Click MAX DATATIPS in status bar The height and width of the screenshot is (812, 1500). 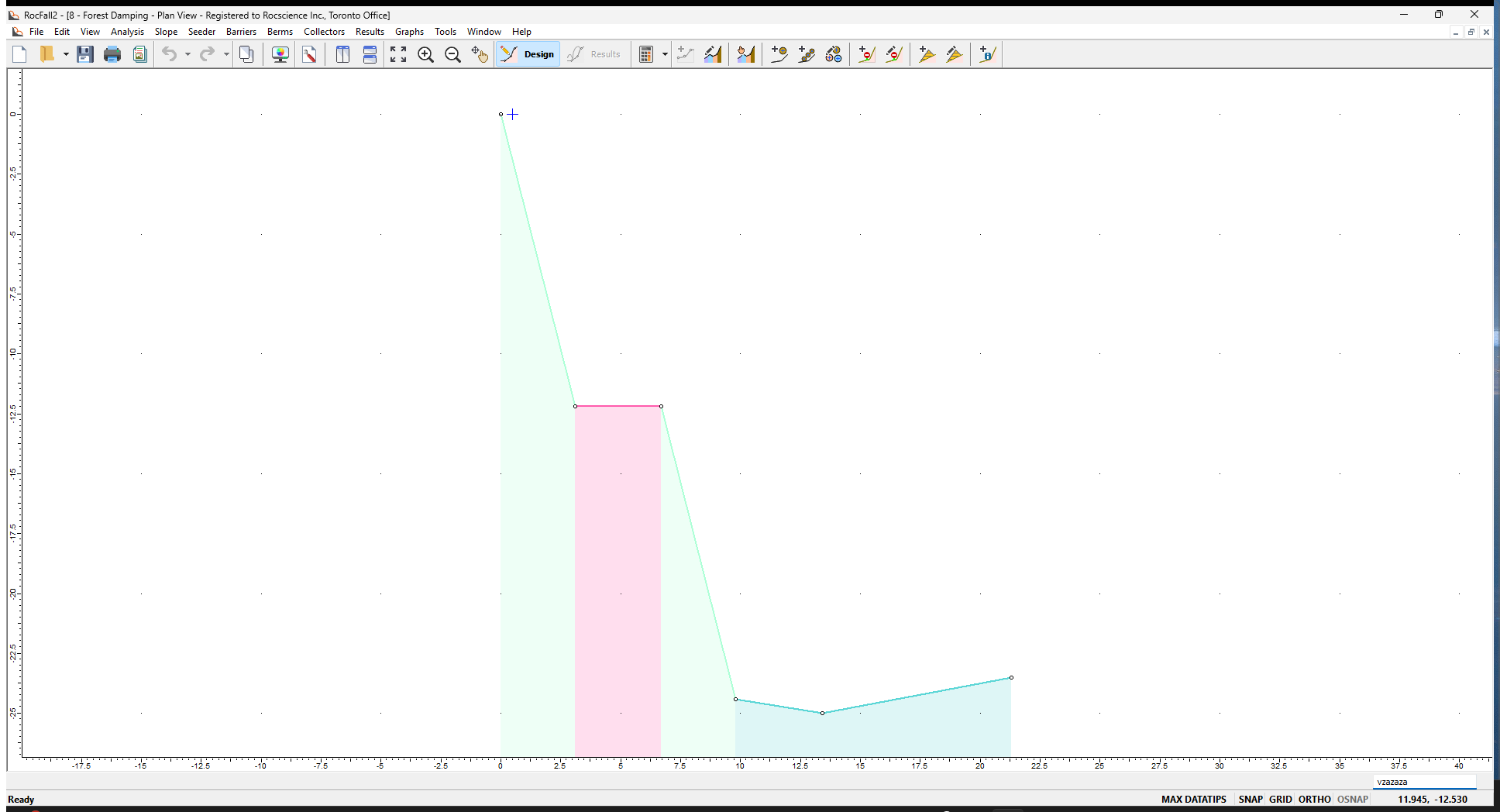coord(1193,799)
